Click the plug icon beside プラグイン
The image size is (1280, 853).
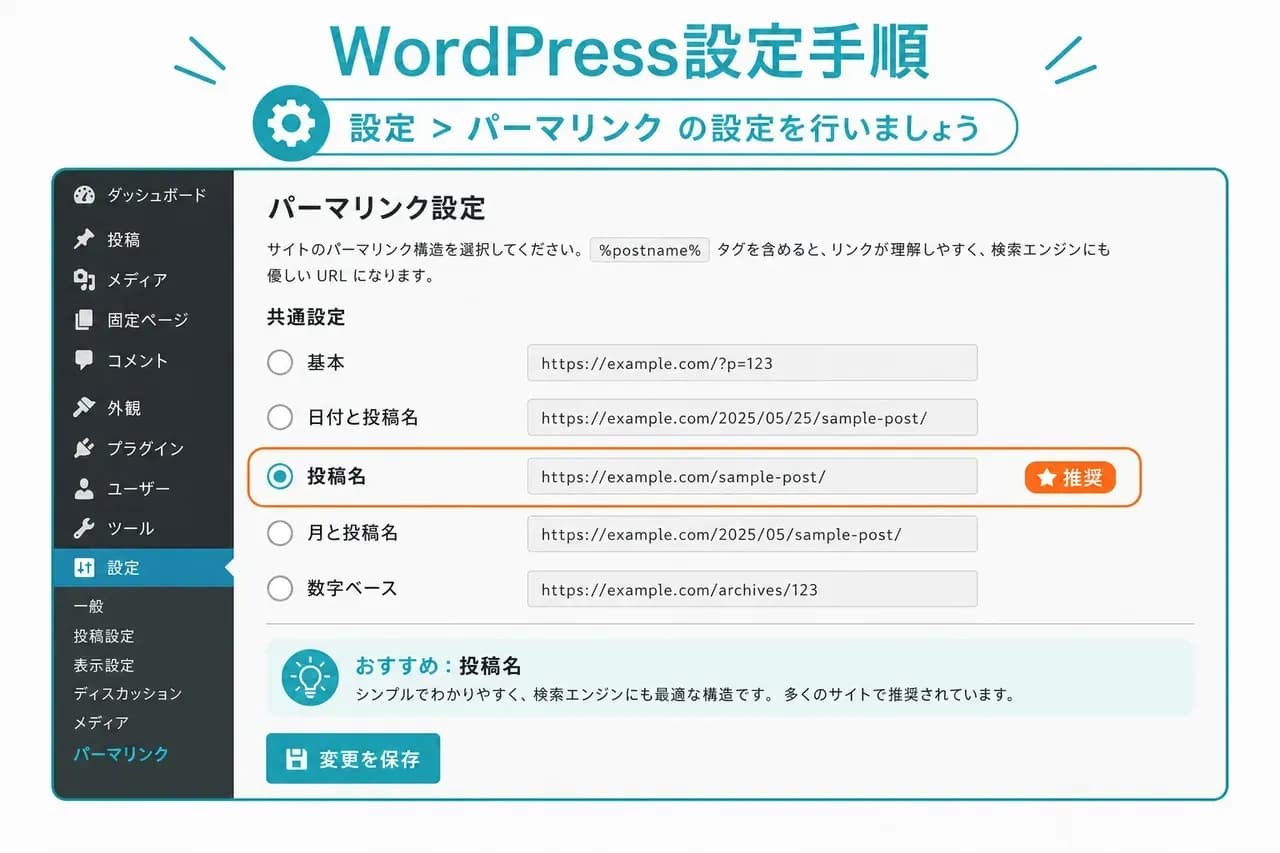pyautogui.click(x=84, y=448)
